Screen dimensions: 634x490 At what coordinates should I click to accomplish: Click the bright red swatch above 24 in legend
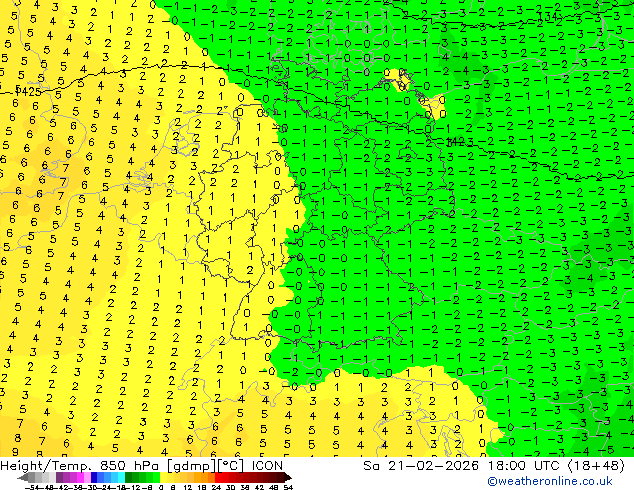click(x=218, y=477)
